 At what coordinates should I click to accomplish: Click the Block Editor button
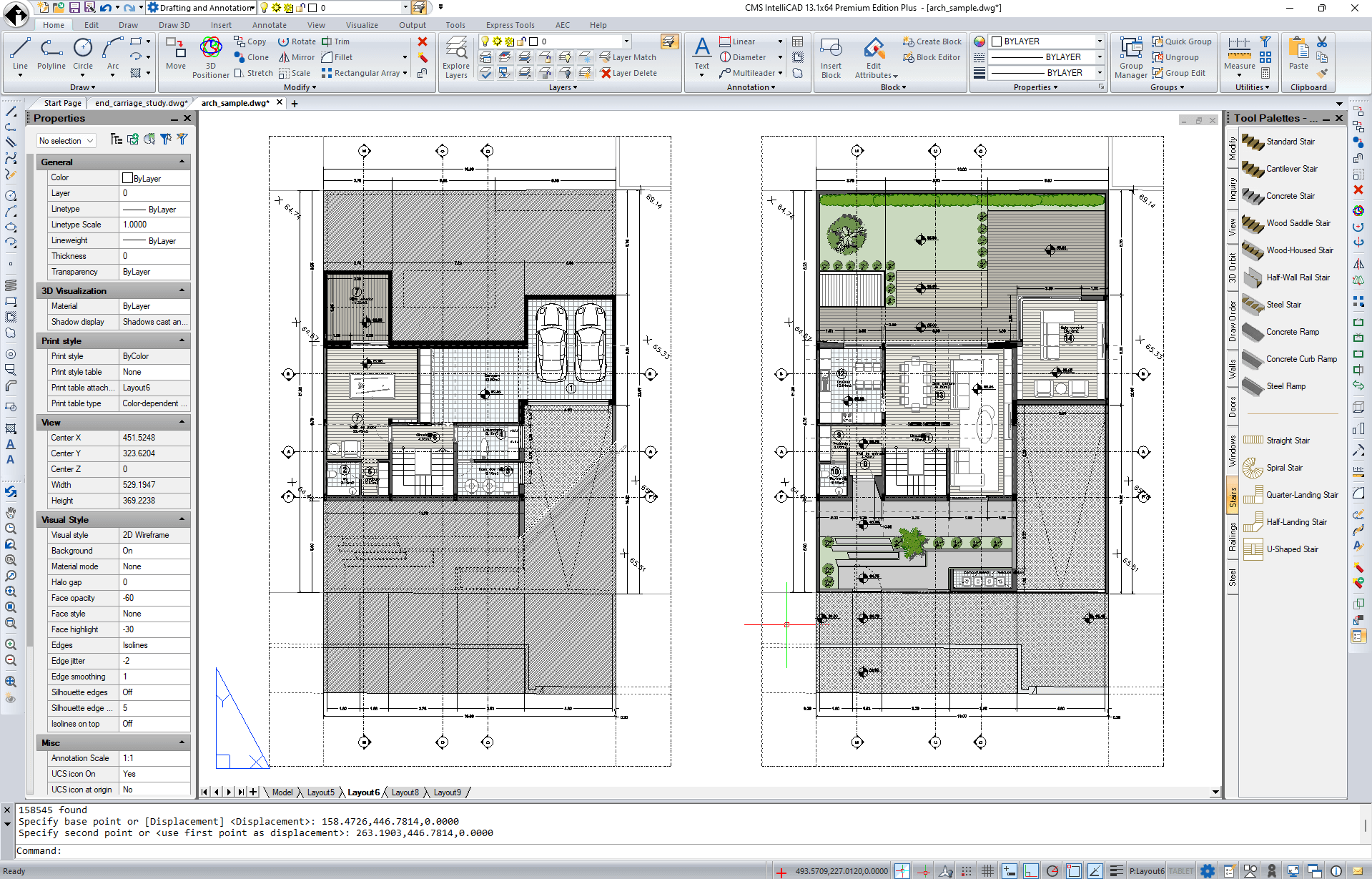point(932,57)
